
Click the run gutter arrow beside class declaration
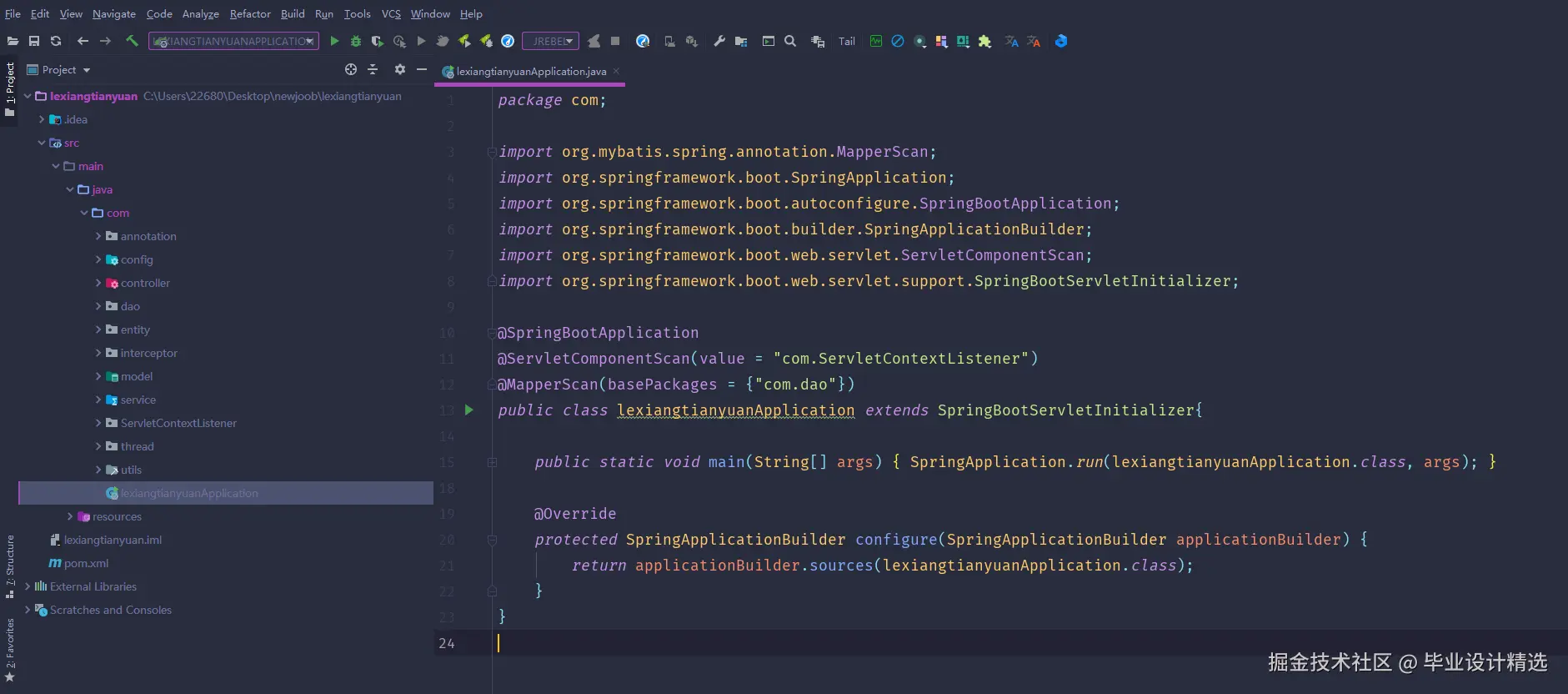469,410
